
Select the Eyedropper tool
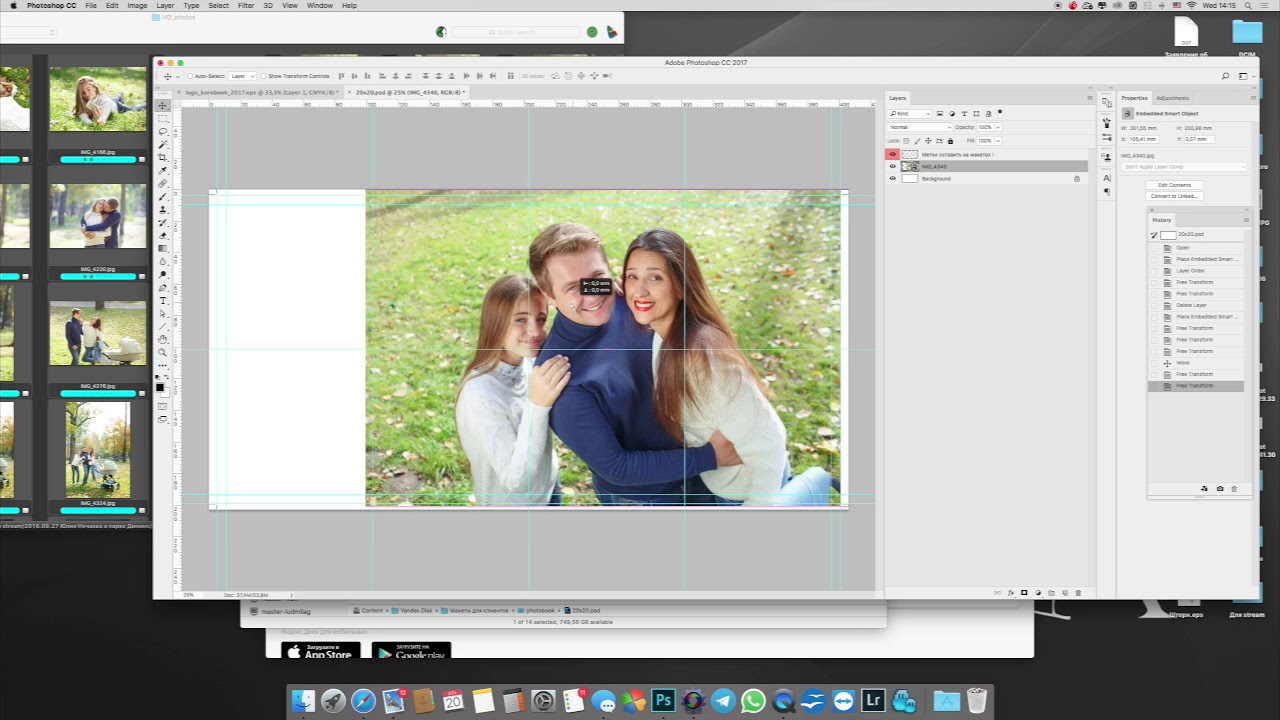click(163, 171)
